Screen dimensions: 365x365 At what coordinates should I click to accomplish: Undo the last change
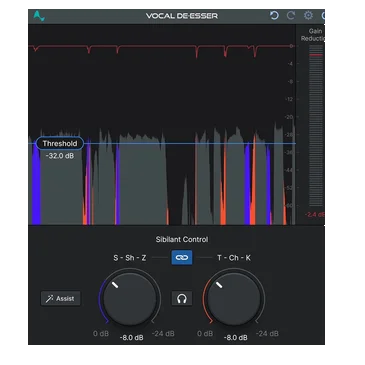point(274,15)
